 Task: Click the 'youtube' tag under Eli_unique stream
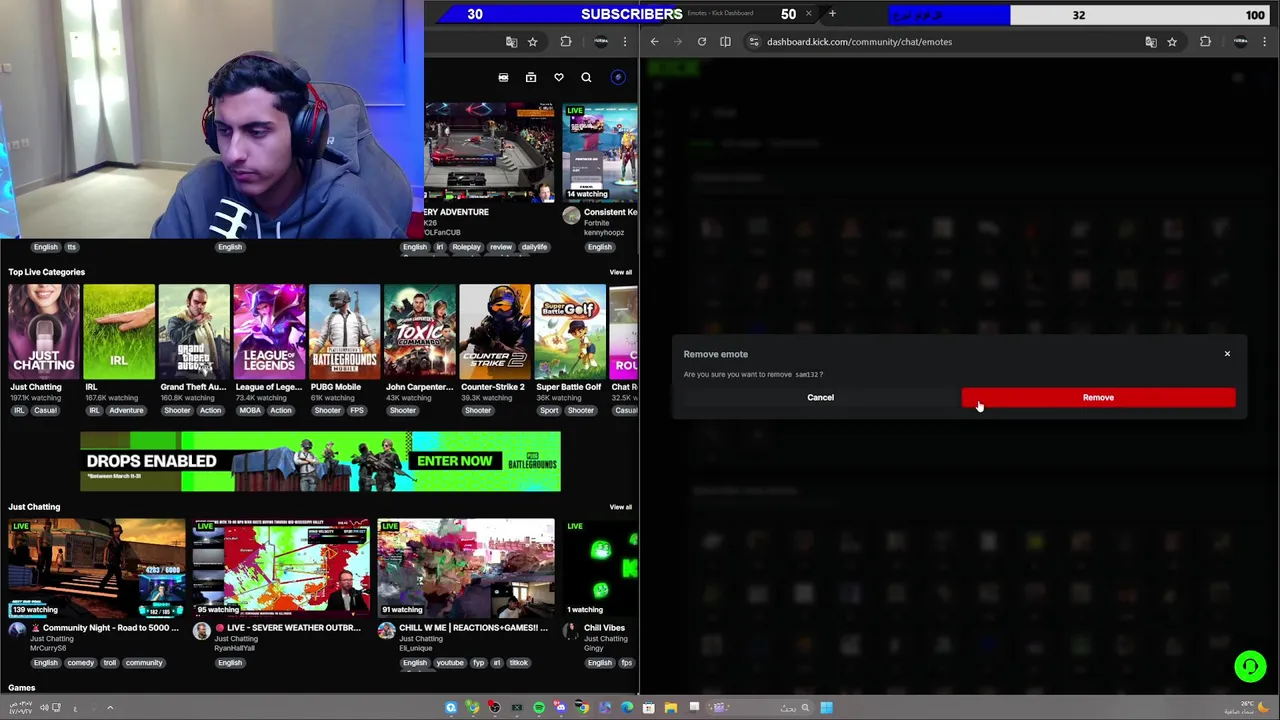click(x=450, y=662)
